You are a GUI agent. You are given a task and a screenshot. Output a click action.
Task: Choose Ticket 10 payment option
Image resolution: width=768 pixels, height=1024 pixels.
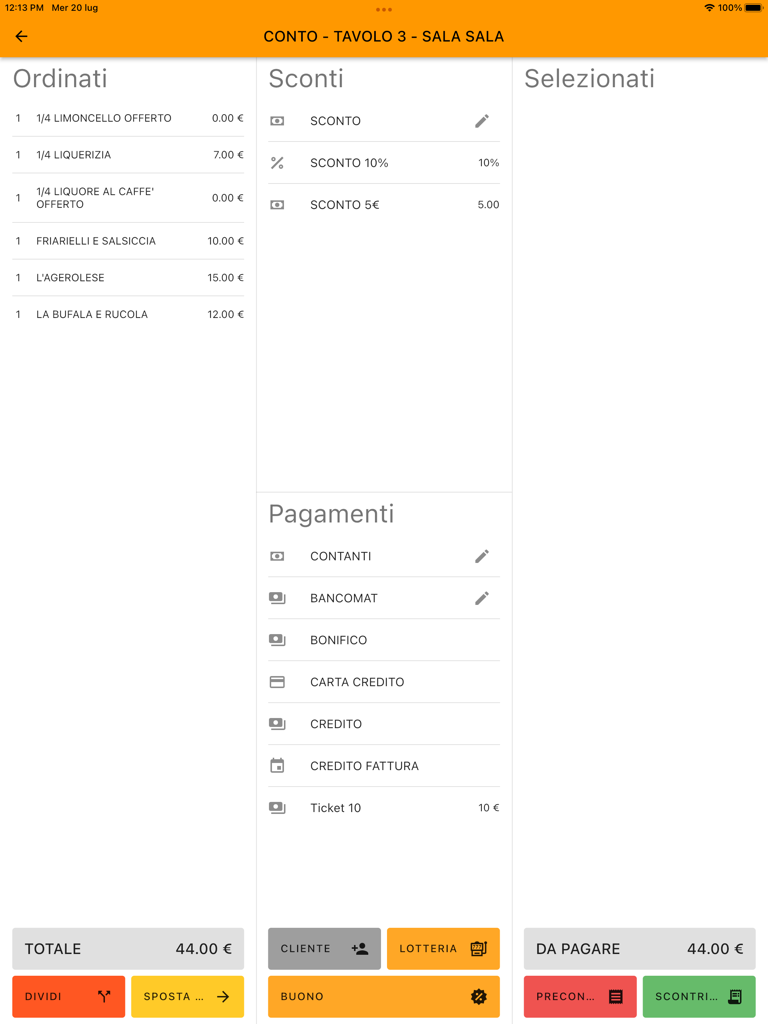point(384,808)
